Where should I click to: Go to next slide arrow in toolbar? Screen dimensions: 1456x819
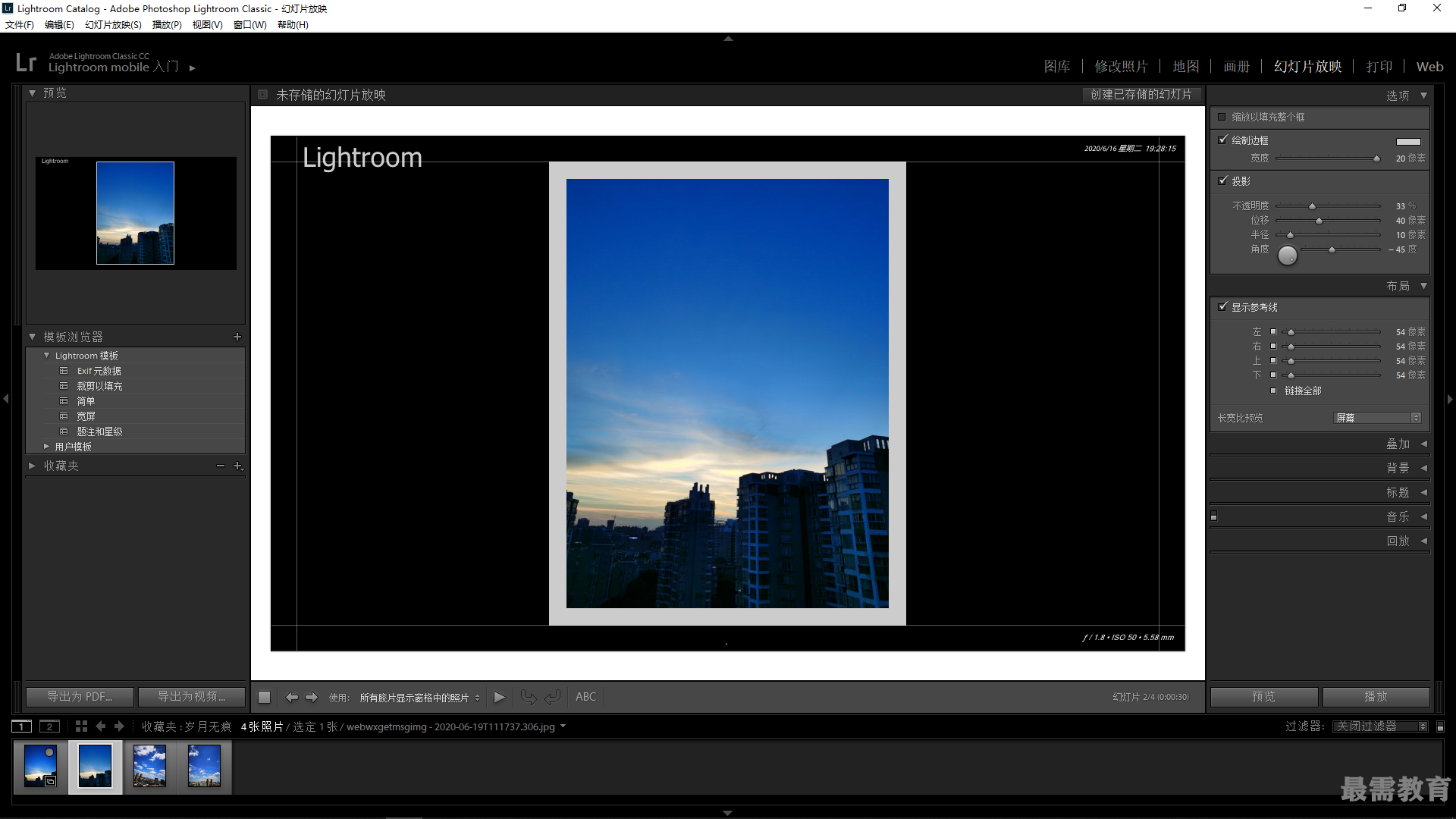click(x=312, y=697)
